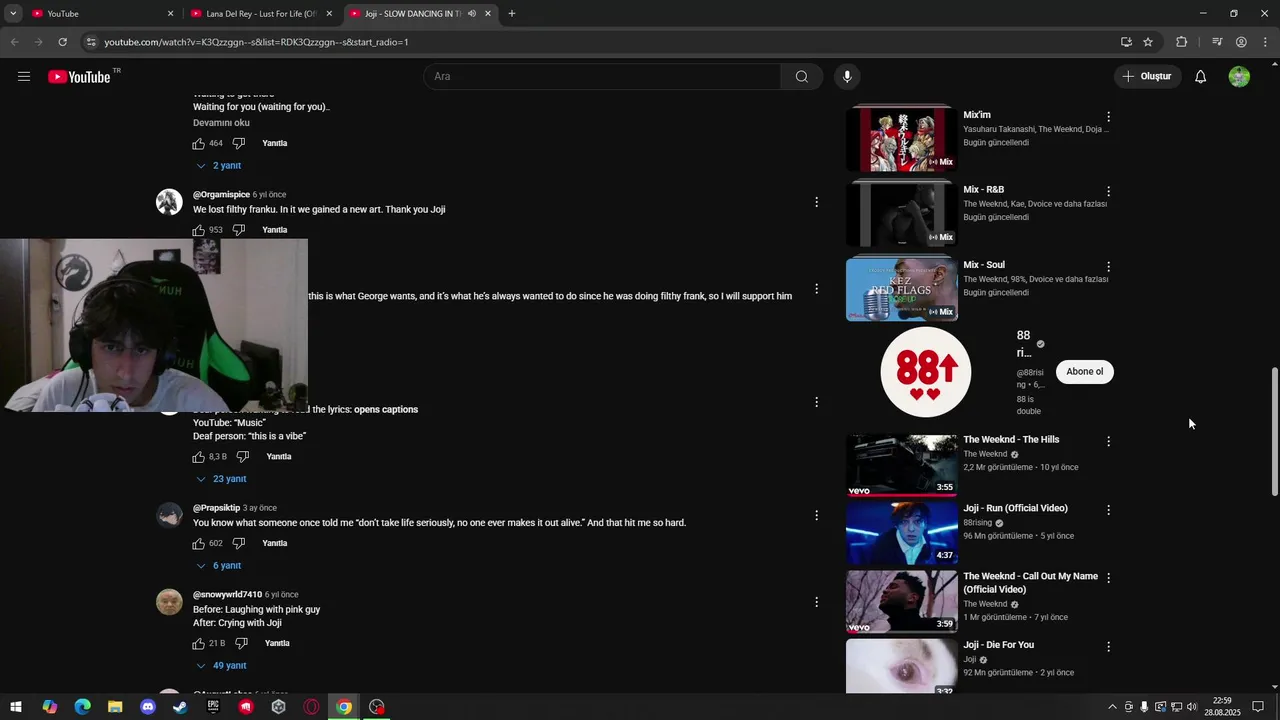Open Epic Games Launcher in taskbar

tap(213, 707)
